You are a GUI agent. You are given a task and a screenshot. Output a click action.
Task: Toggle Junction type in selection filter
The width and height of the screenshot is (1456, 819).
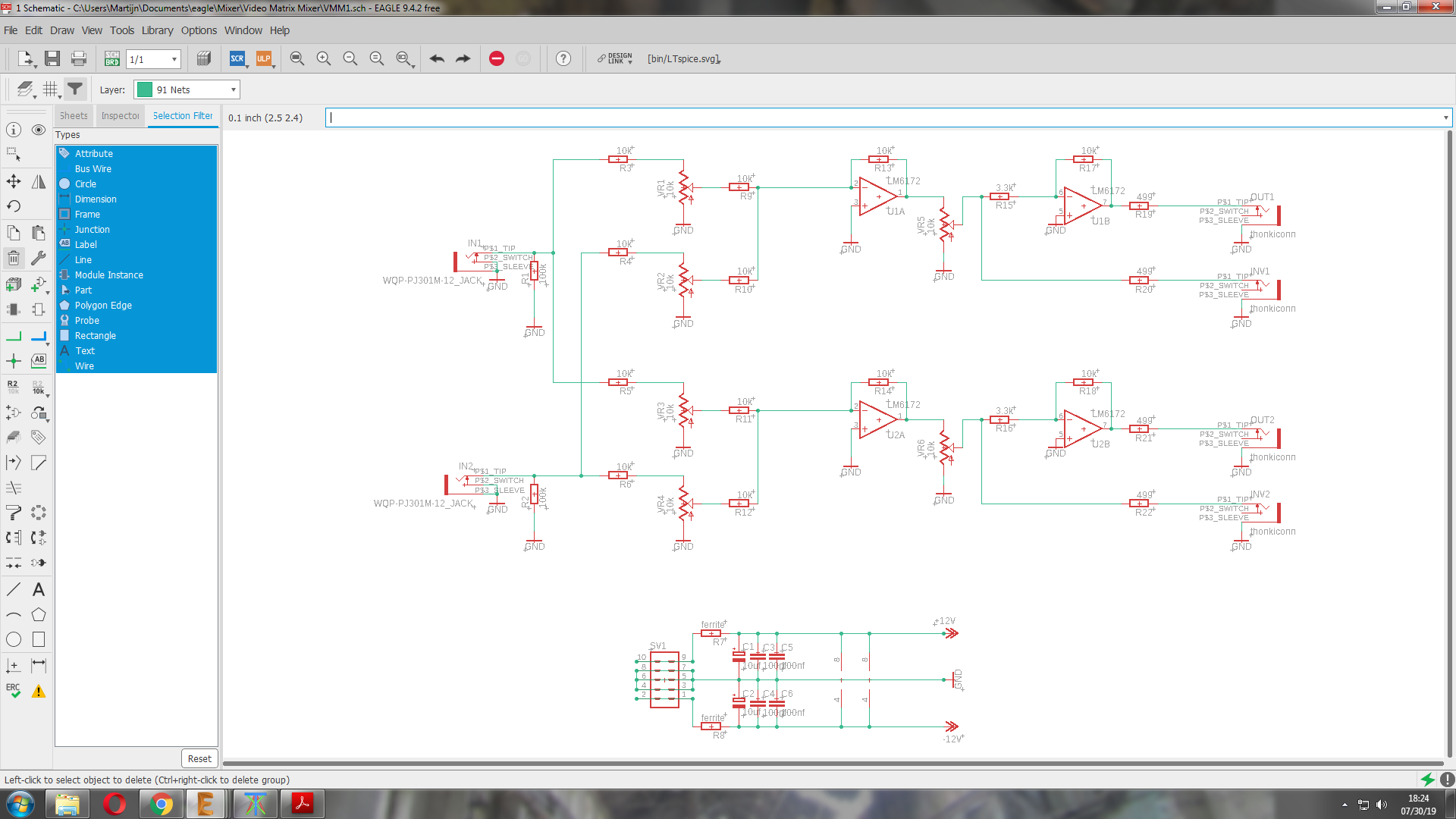click(136, 229)
